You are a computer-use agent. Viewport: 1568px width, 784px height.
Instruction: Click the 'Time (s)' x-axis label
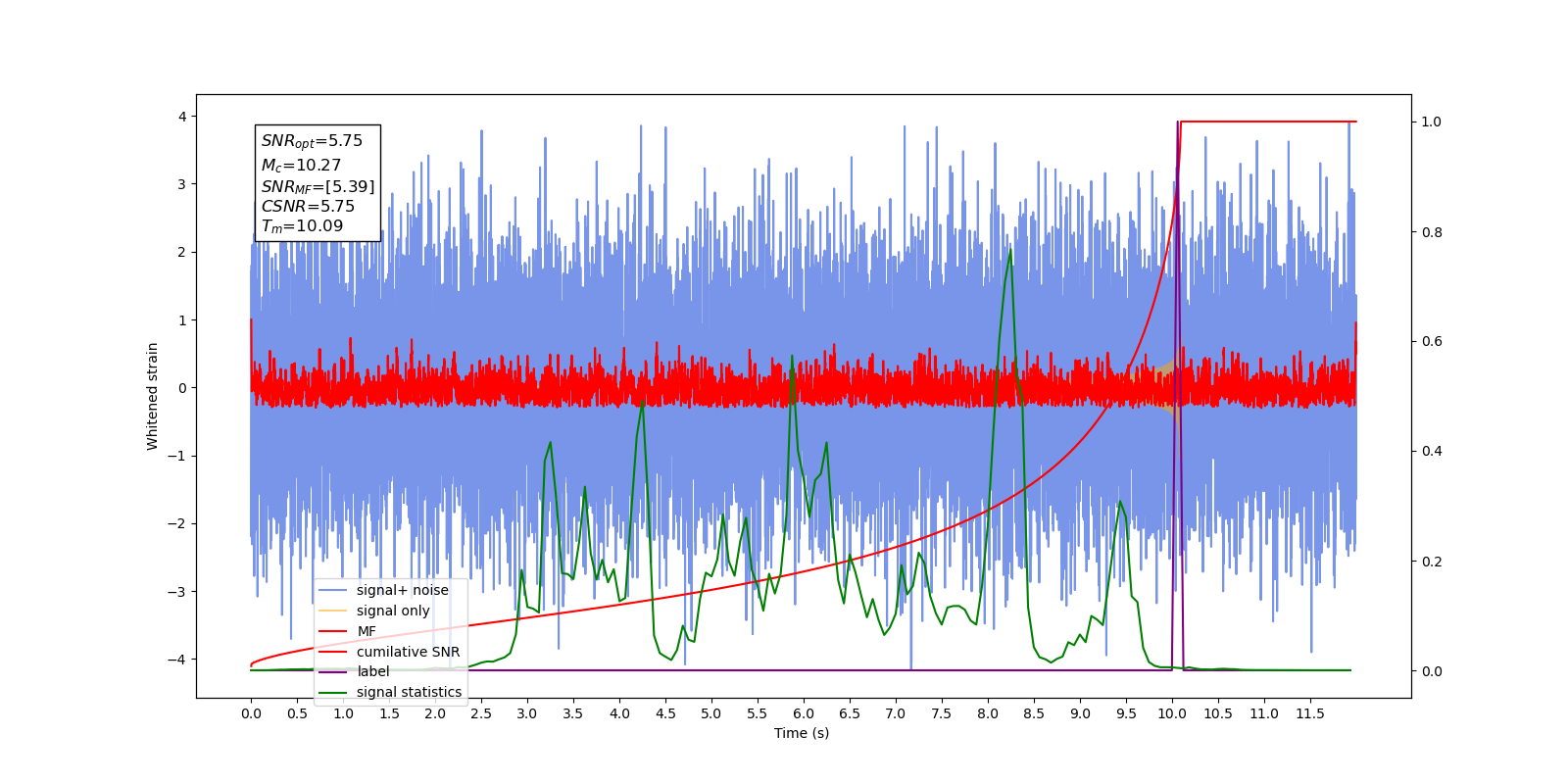[x=802, y=733]
